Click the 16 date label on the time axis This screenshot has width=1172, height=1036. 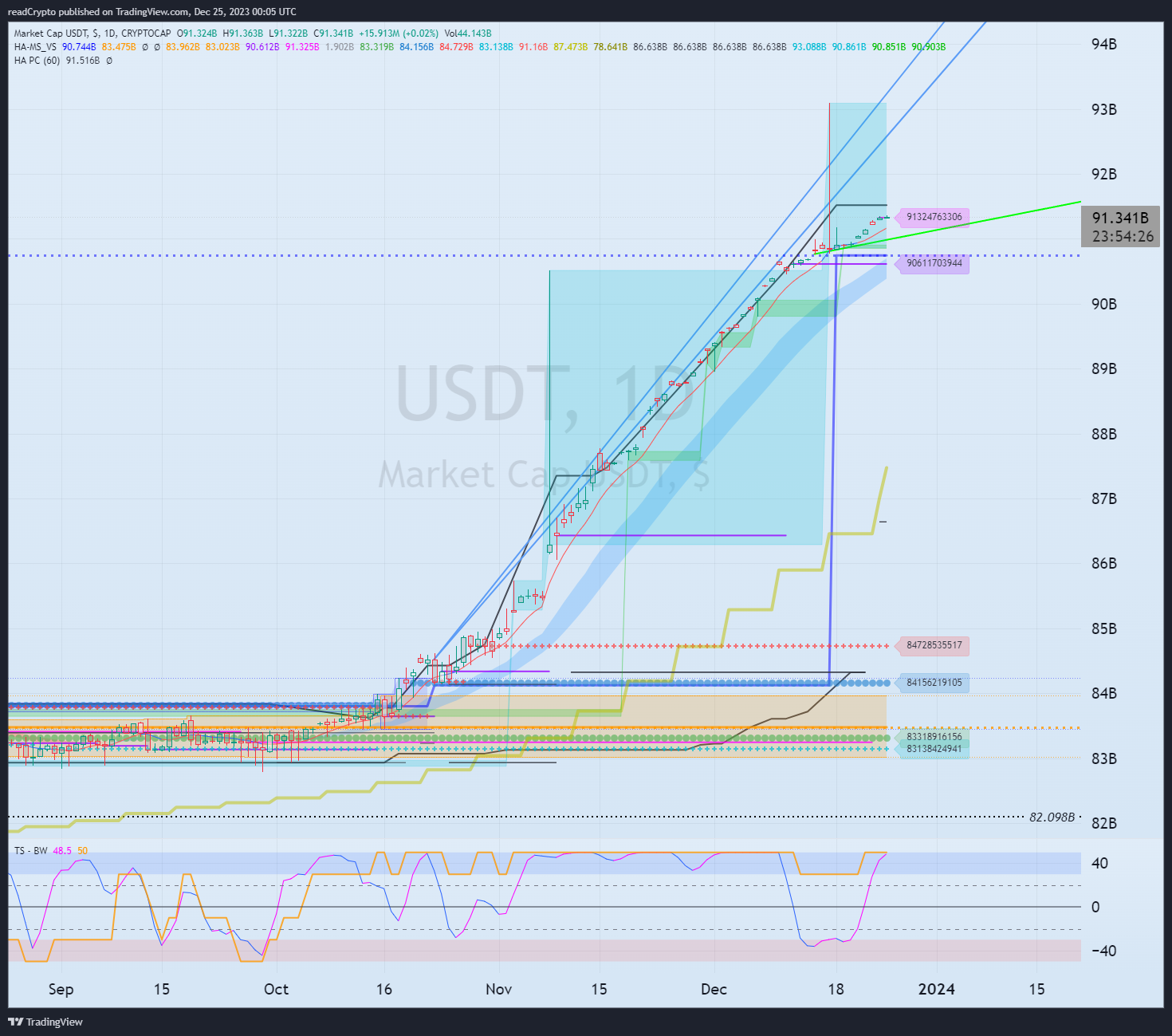click(384, 989)
